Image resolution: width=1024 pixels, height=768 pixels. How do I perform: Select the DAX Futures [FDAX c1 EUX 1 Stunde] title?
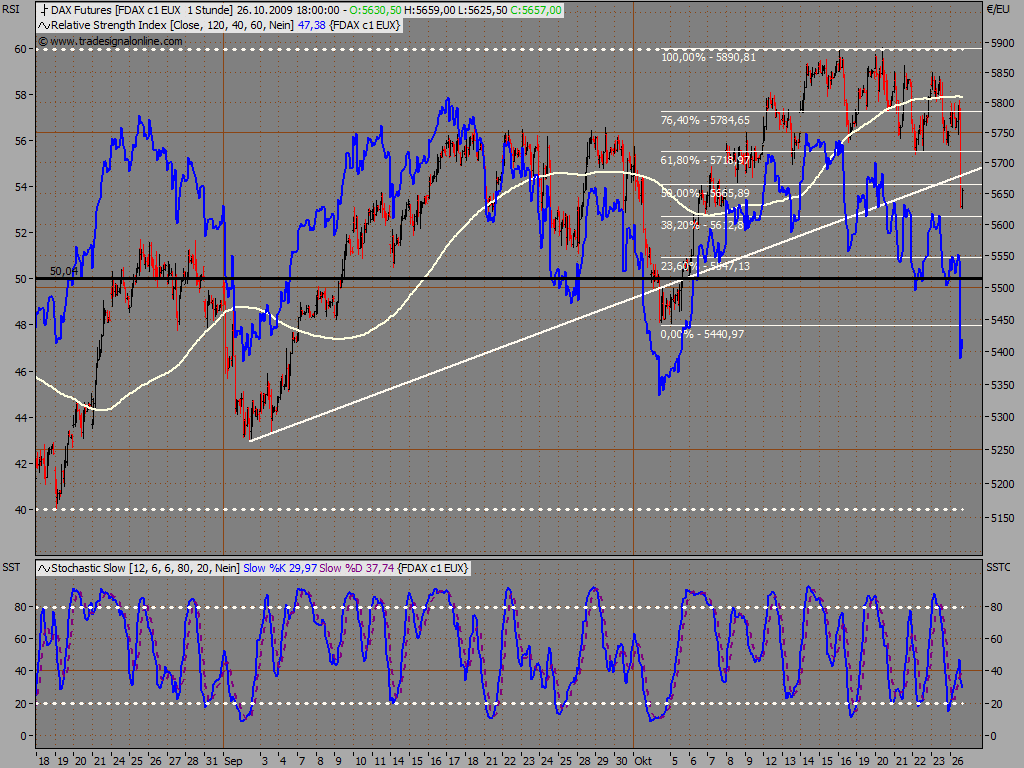pos(141,10)
